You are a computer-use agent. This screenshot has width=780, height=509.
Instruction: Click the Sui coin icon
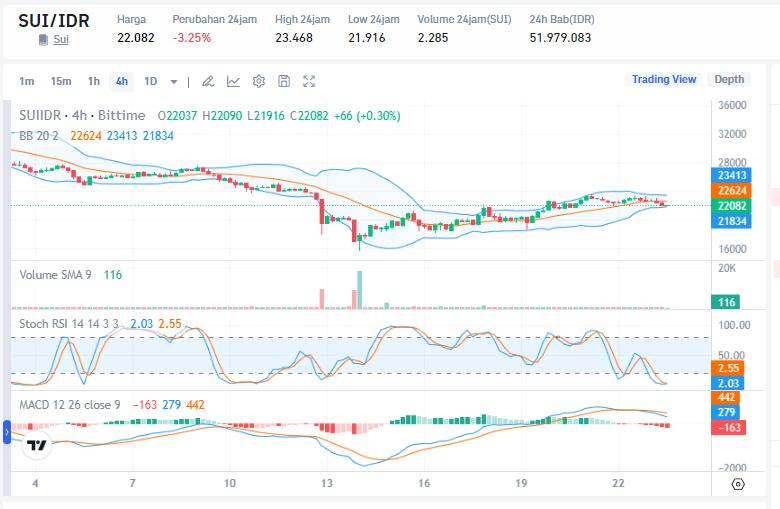[43, 39]
